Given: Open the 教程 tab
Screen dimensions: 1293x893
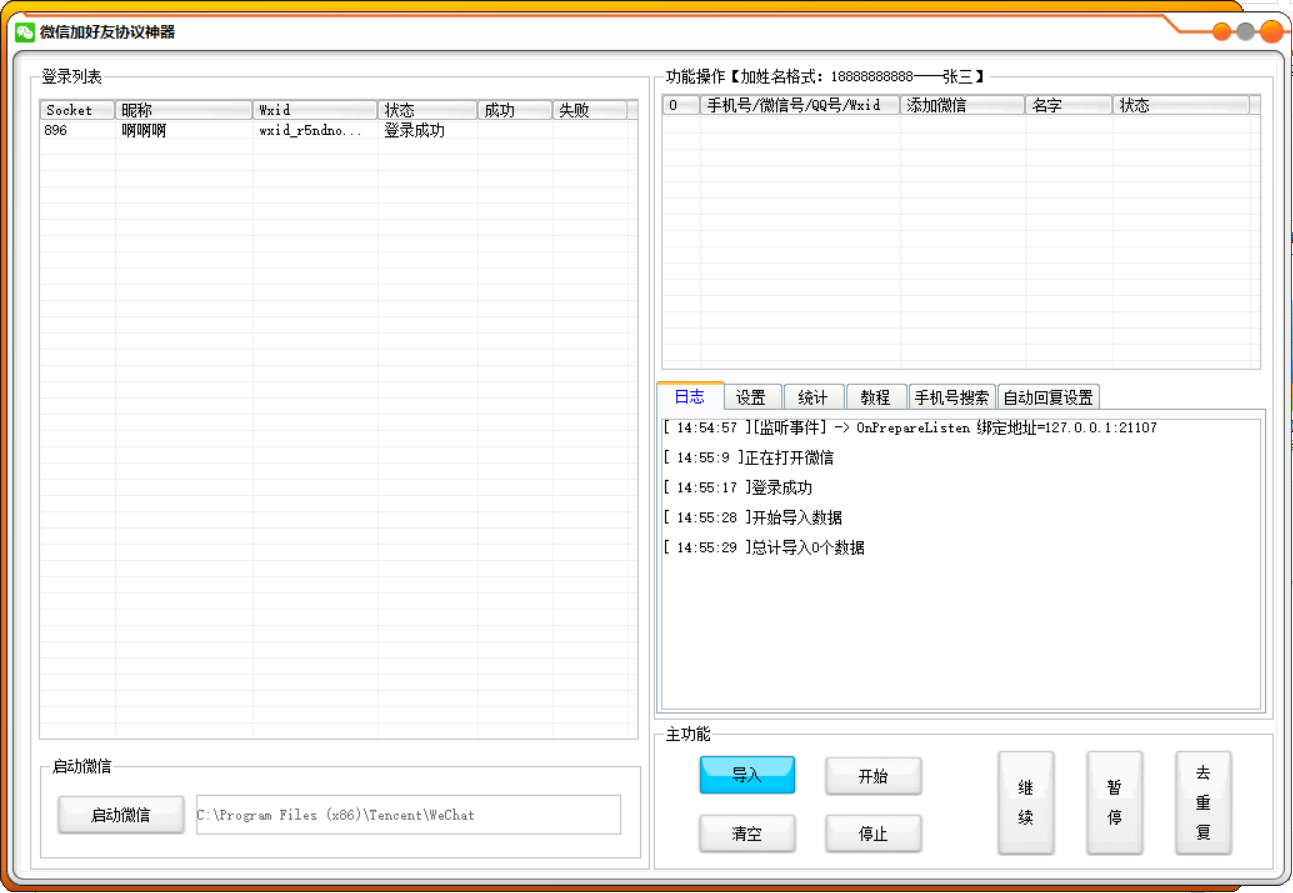Looking at the screenshot, I should coord(875,398).
